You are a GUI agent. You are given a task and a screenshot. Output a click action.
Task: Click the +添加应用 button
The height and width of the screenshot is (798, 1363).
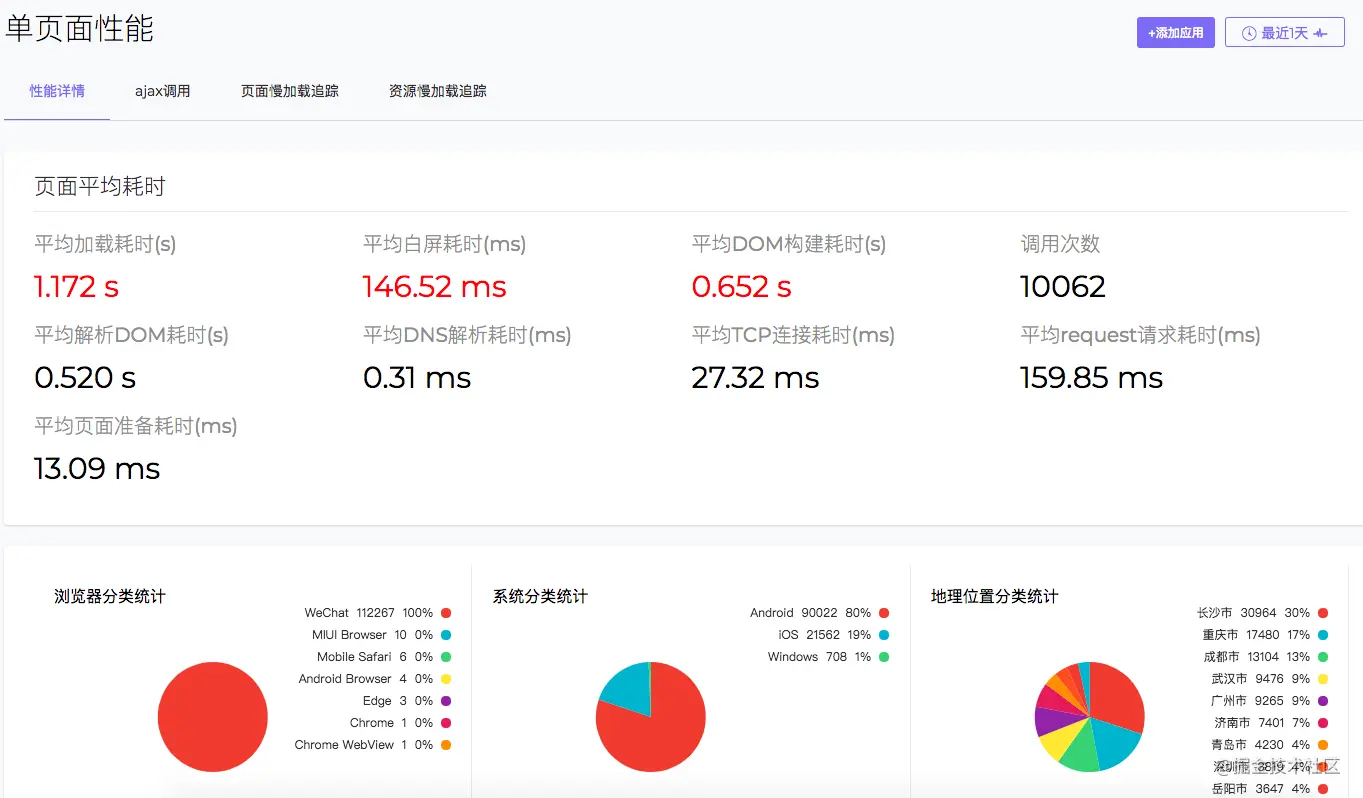point(1176,32)
